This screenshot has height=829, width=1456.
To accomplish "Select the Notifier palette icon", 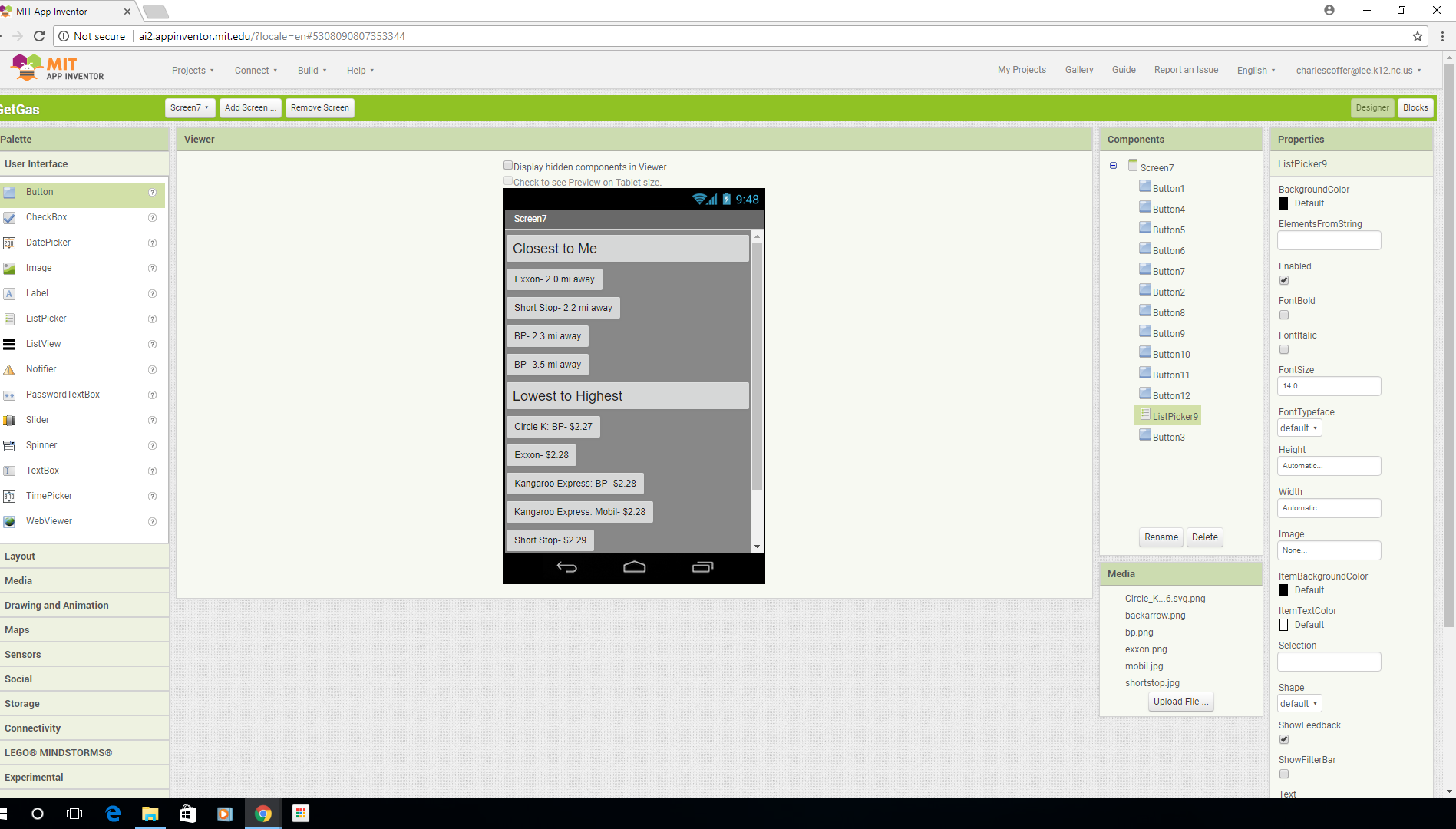I will 9,370.
